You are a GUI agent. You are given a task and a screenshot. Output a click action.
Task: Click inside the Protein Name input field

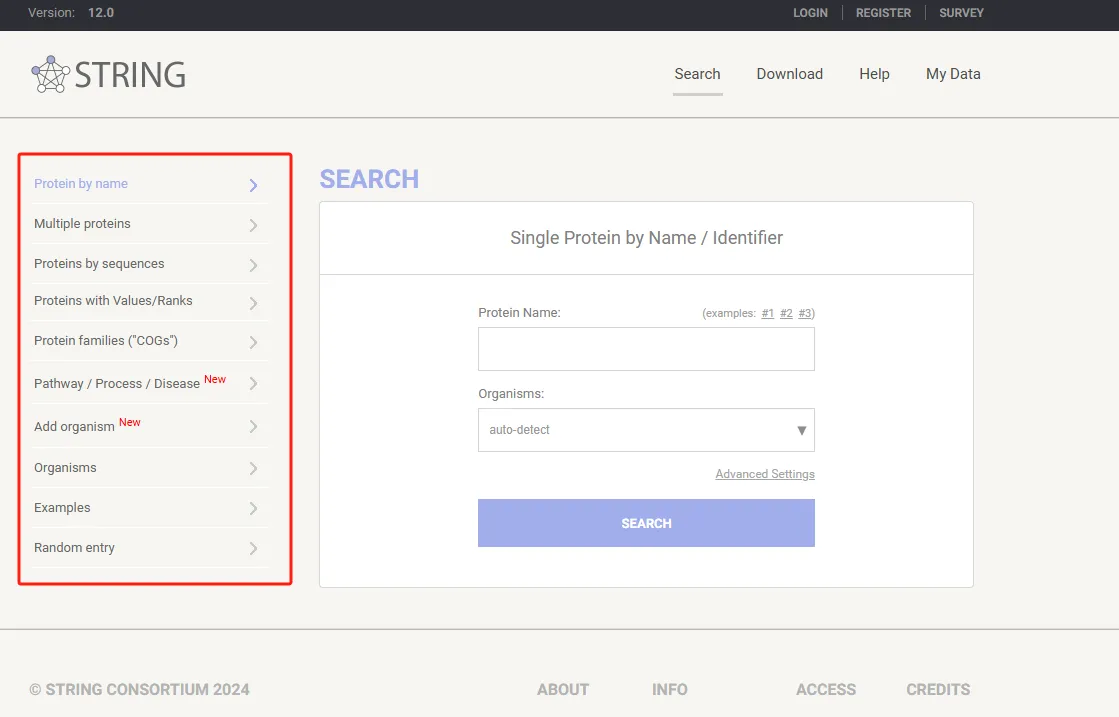pyautogui.click(x=646, y=349)
